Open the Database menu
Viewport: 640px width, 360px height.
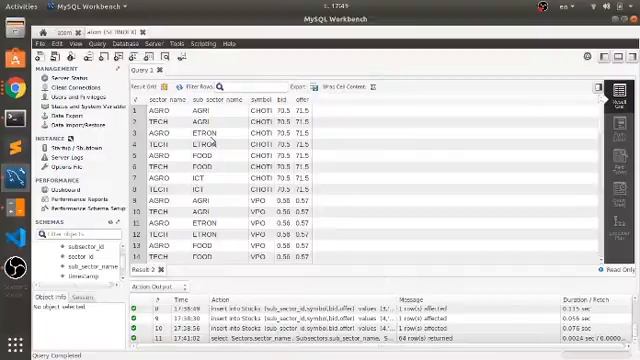(125, 44)
